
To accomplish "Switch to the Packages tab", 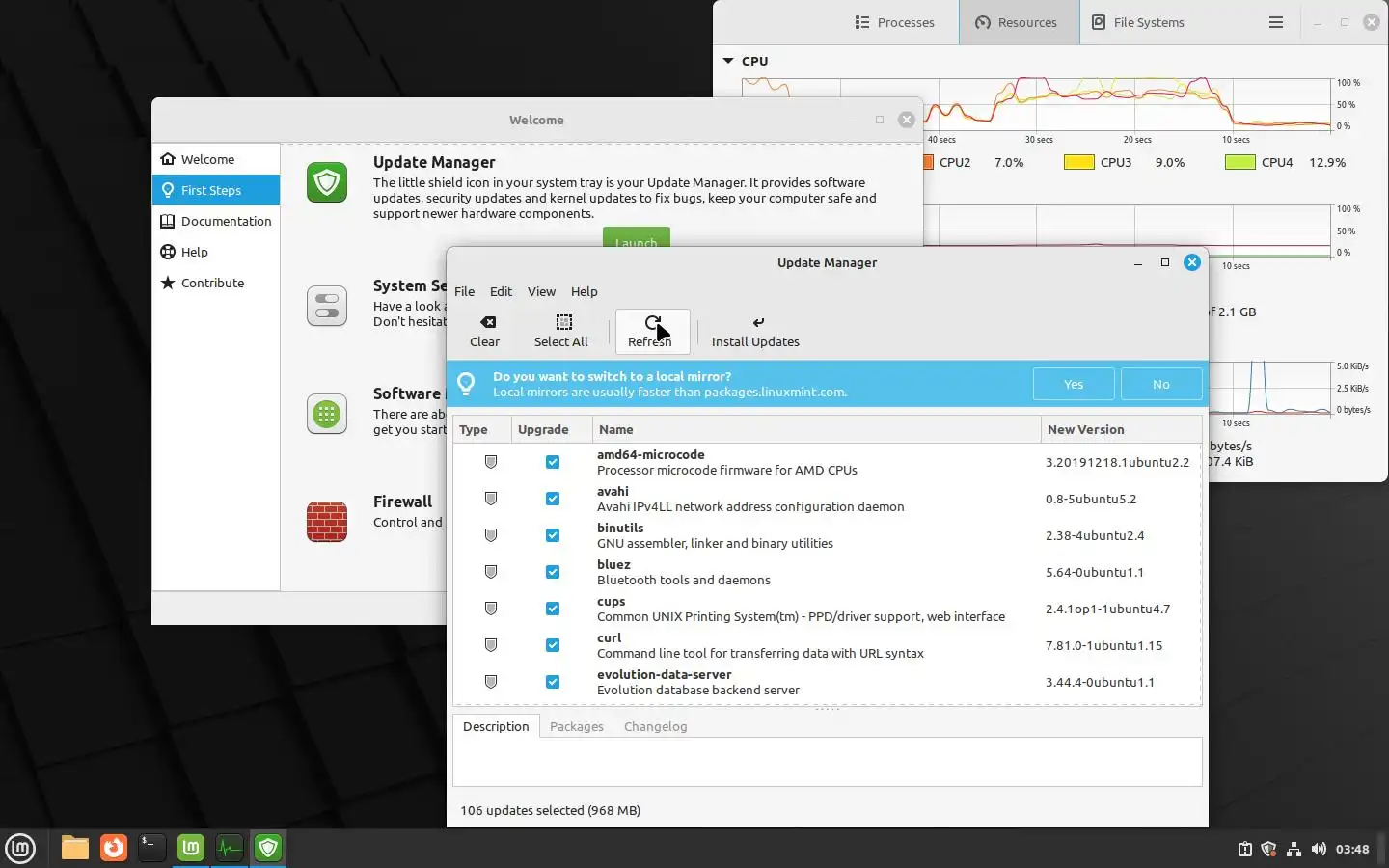I will [x=577, y=726].
